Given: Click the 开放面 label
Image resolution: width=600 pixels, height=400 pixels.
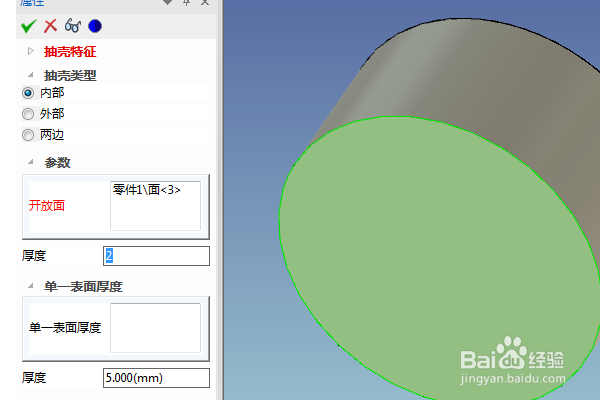Looking at the screenshot, I should tap(47, 206).
